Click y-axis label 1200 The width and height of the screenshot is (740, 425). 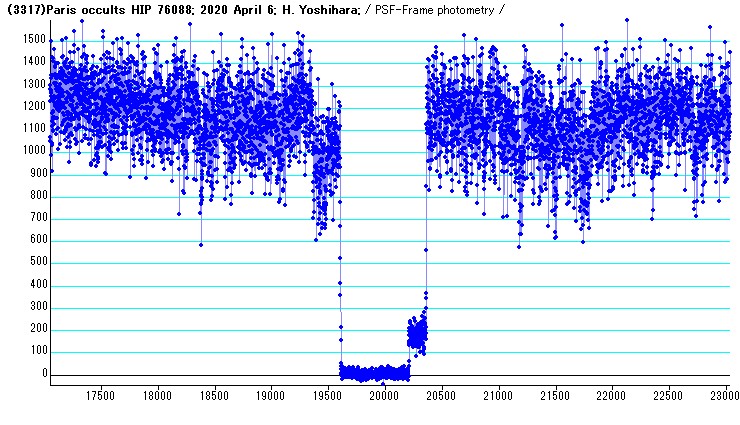point(34,106)
